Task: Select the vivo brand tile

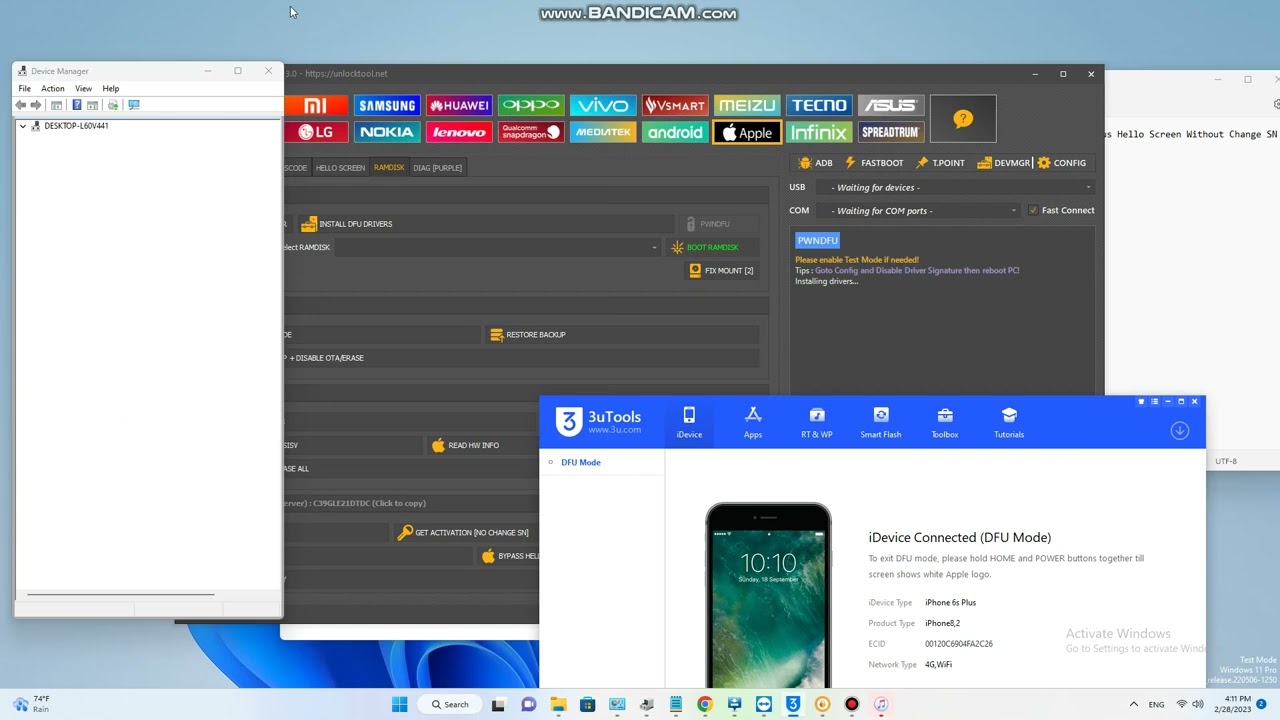Action: [603, 105]
